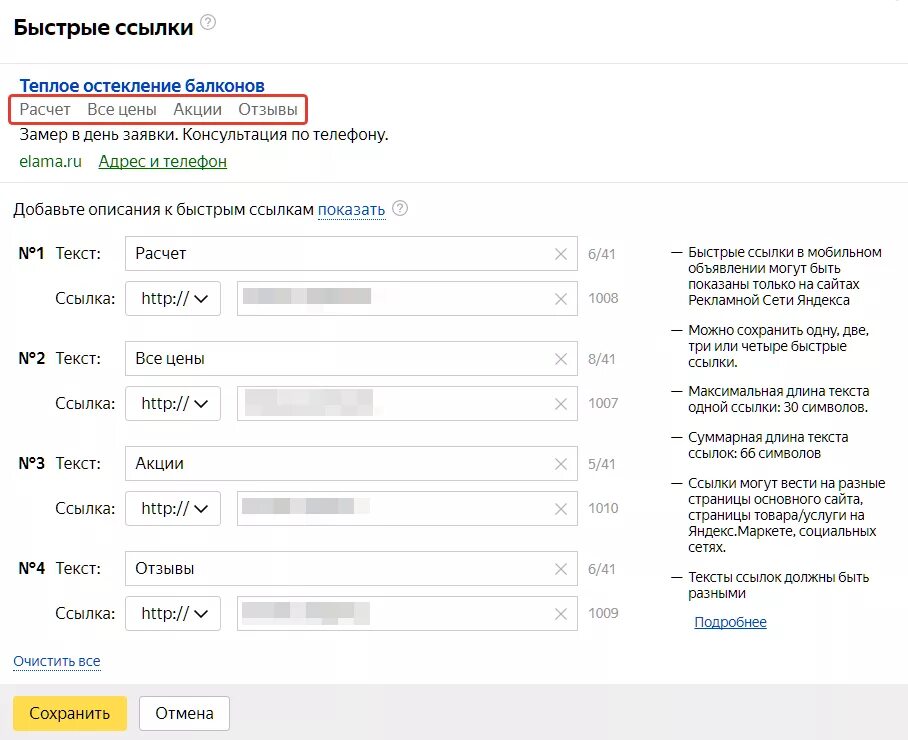Screen dimensions: 908x740
Task: Focus the Акции text input field
Action: coord(340,464)
